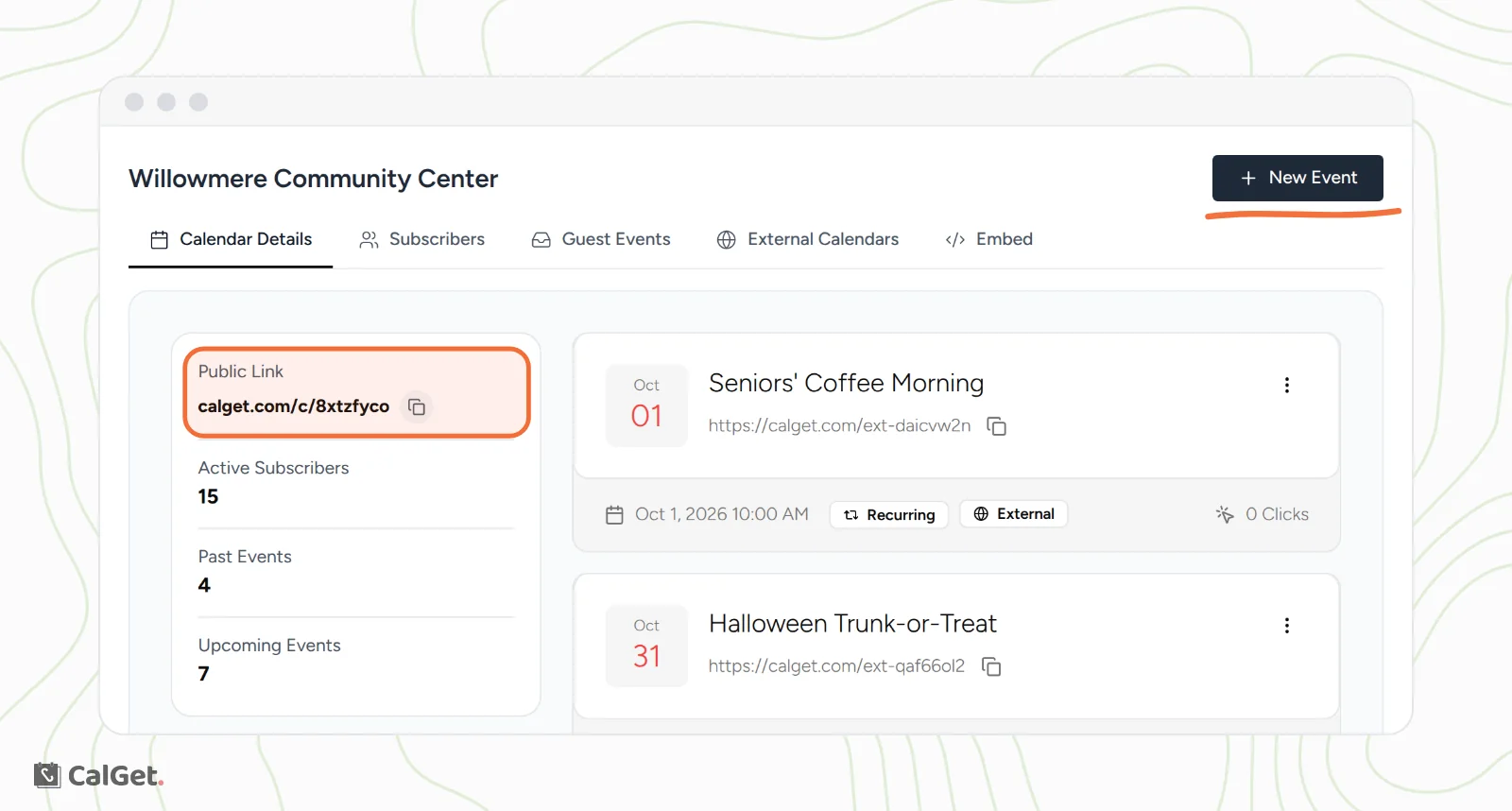Click the Past Events count 4
1512x811 pixels.
(204, 585)
